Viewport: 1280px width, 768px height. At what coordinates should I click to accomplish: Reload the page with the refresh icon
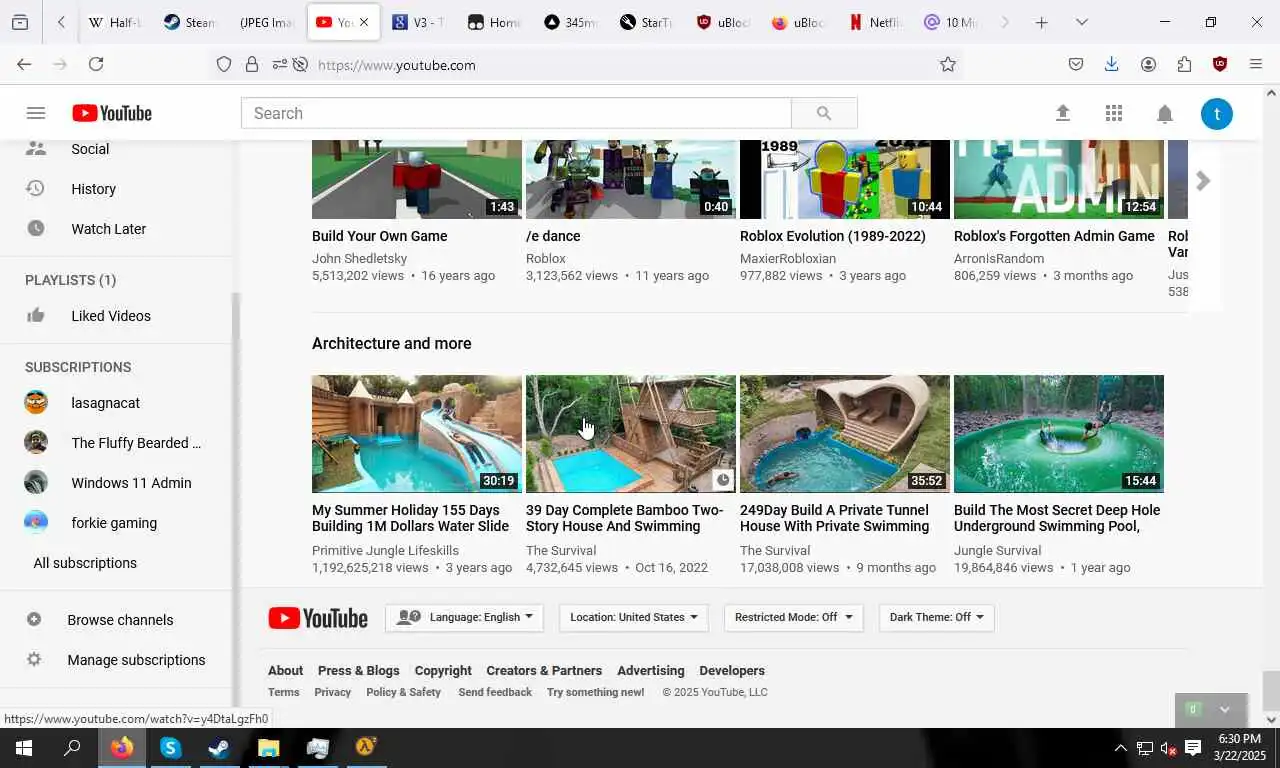coord(96,64)
